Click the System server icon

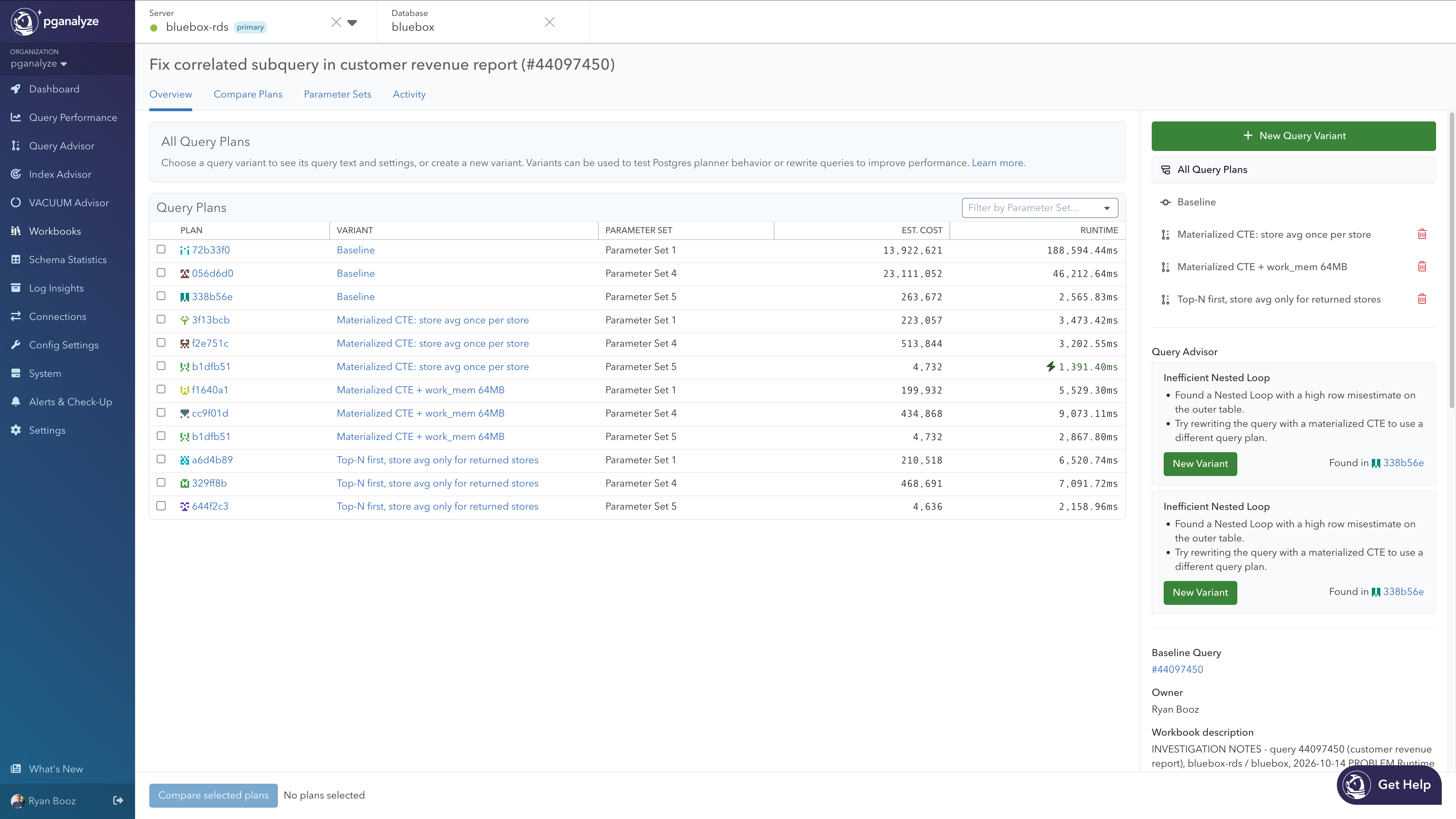(16, 373)
